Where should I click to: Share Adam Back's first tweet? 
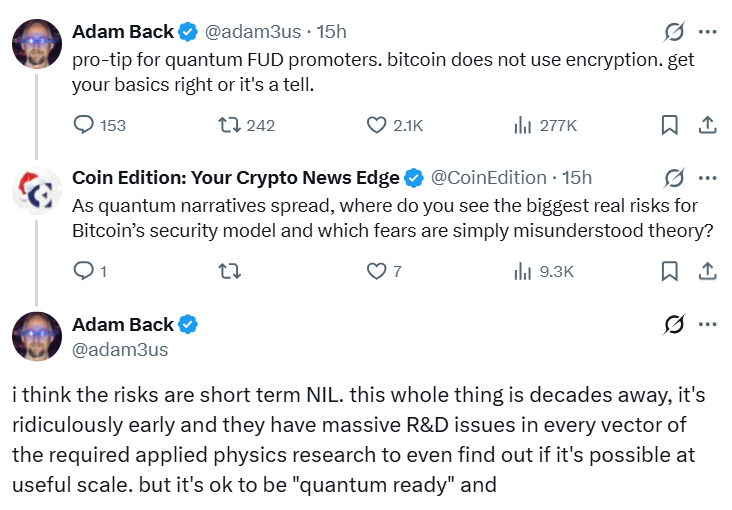click(x=706, y=125)
